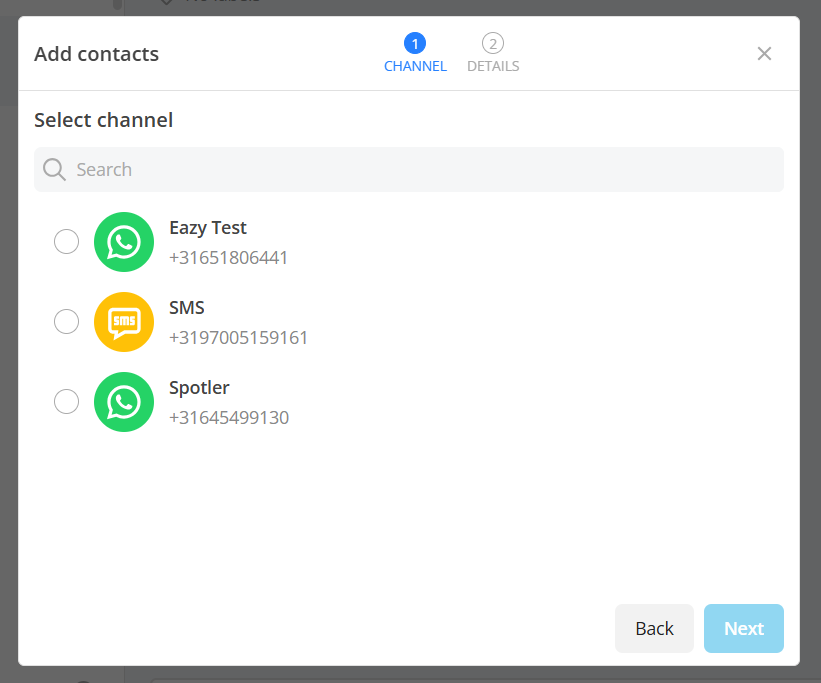Click the Spotler channel name text
The image size is (821, 683).
197,387
